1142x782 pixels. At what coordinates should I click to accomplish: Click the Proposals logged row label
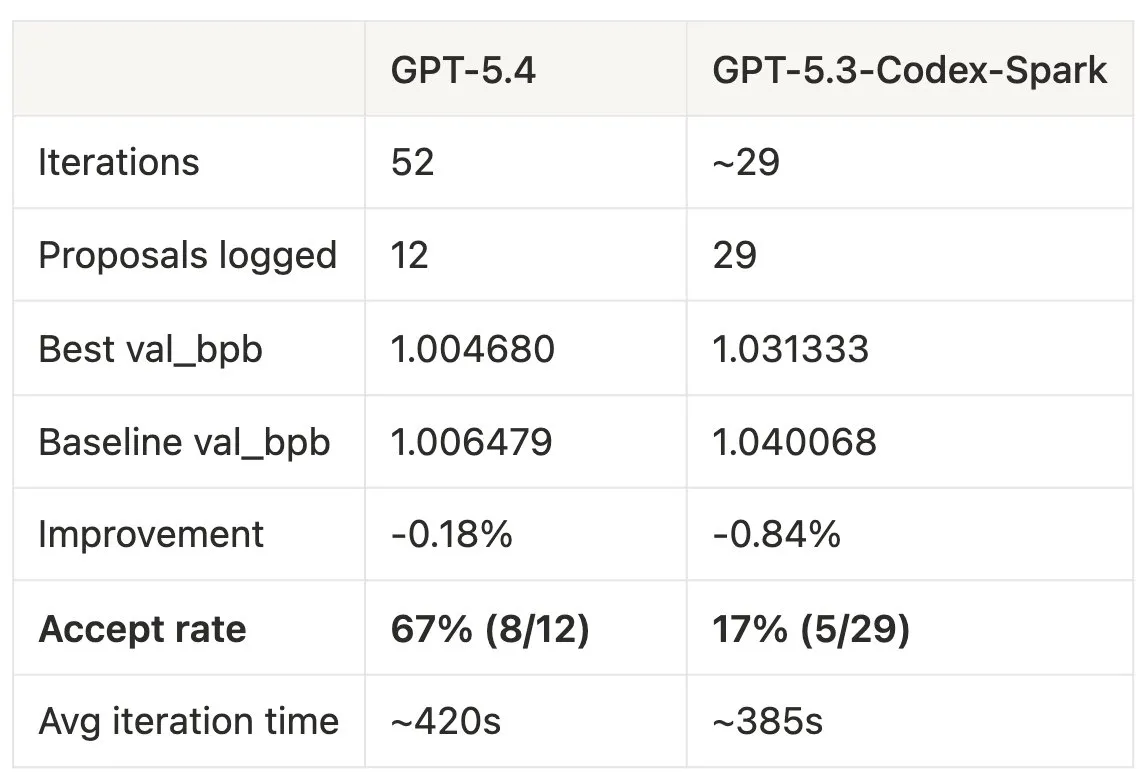187,255
